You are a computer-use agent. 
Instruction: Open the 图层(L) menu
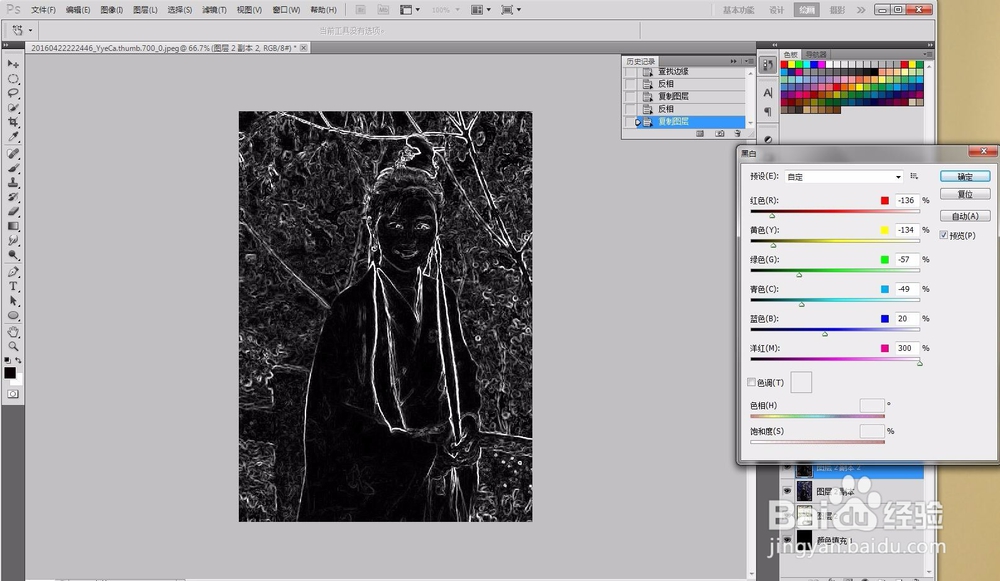point(145,10)
